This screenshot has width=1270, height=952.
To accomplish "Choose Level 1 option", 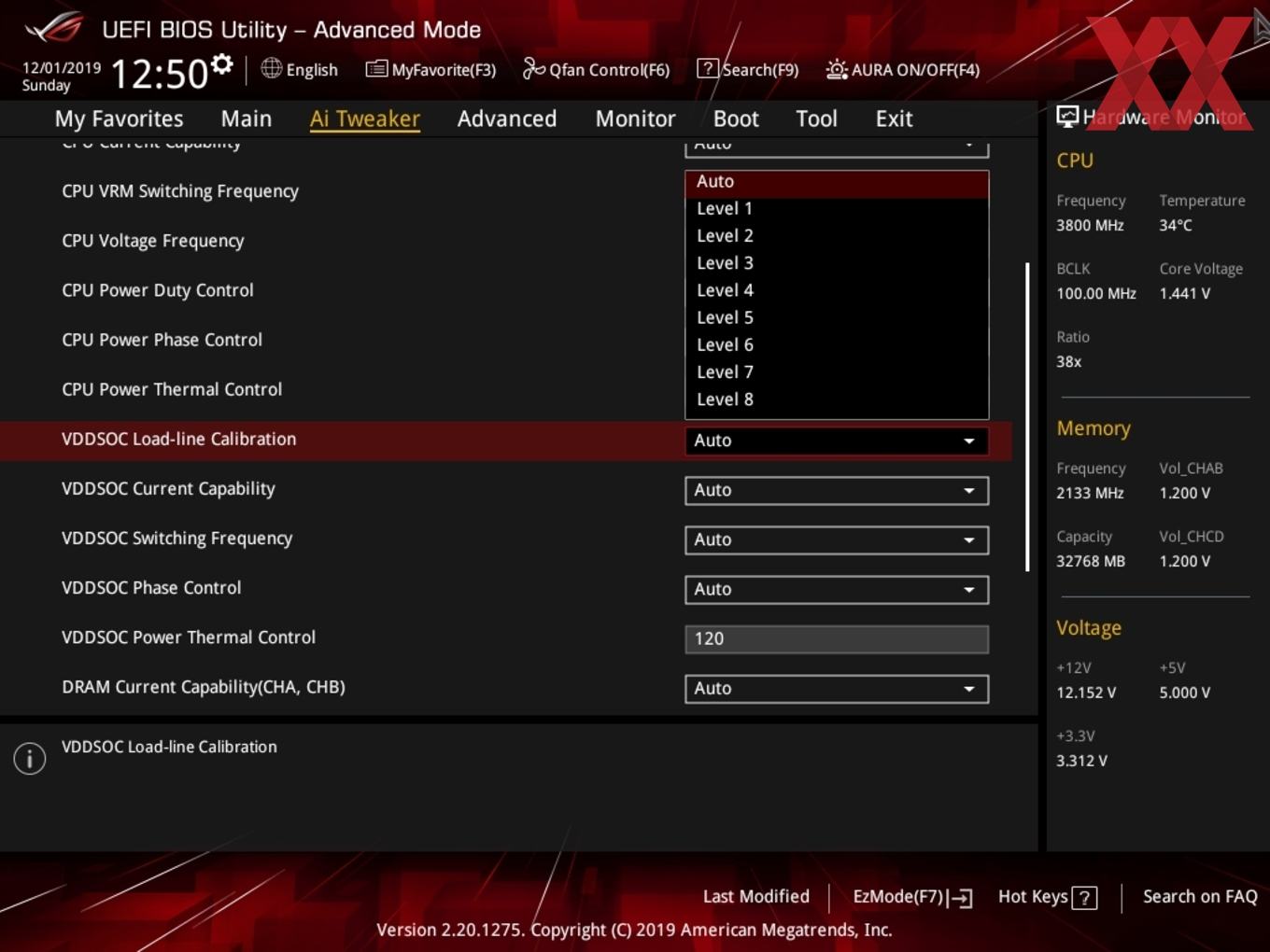I will click(x=837, y=209).
